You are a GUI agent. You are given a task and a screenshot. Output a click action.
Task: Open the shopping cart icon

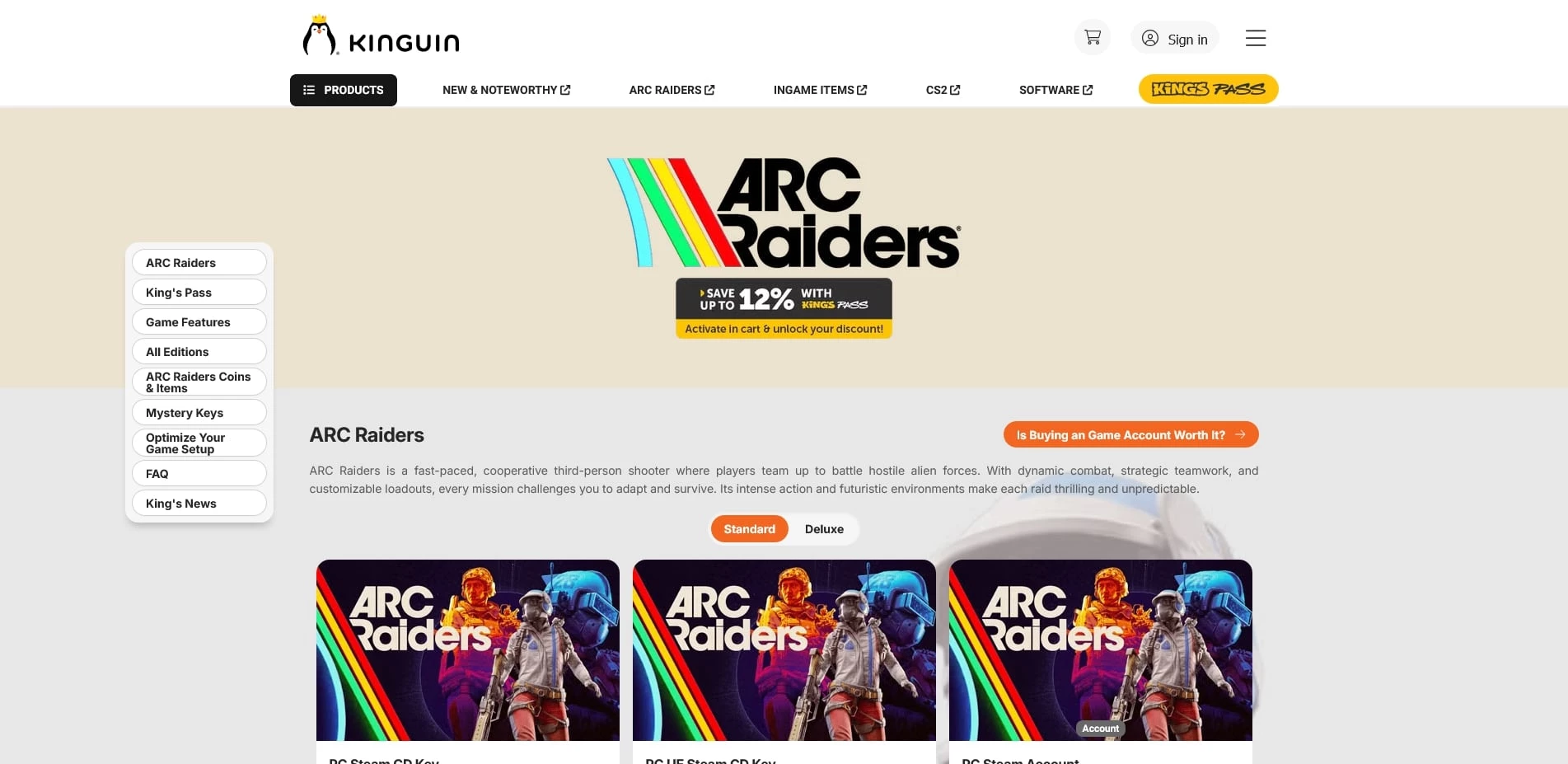tap(1092, 38)
